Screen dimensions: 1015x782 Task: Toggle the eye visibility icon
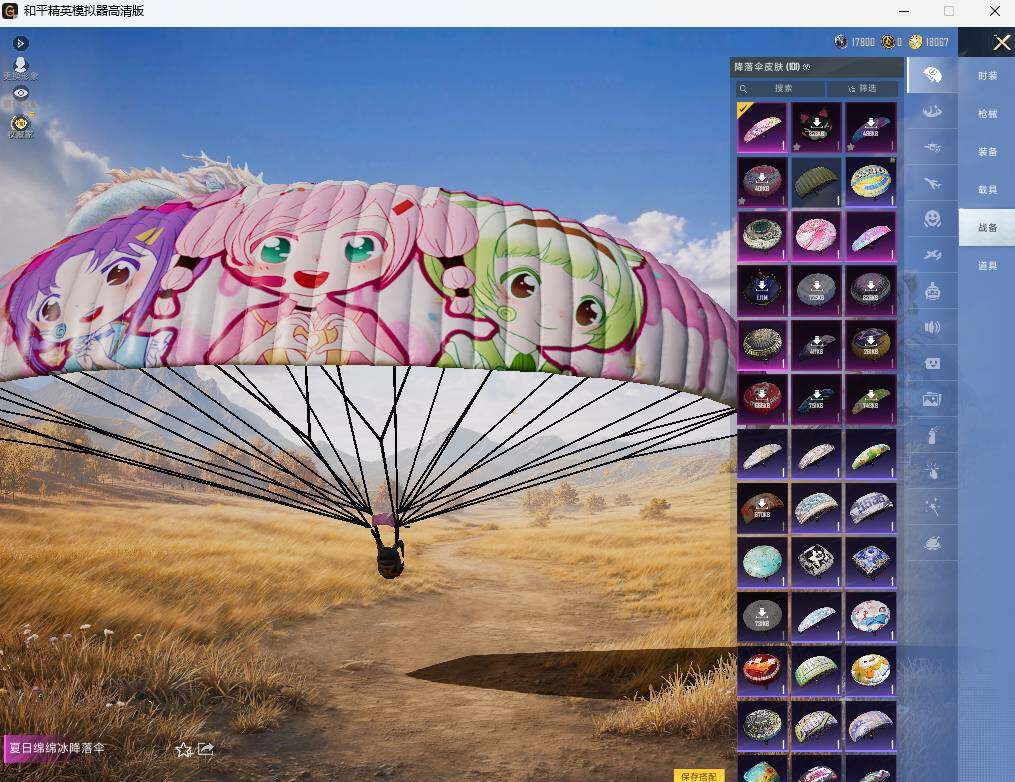[21, 93]
